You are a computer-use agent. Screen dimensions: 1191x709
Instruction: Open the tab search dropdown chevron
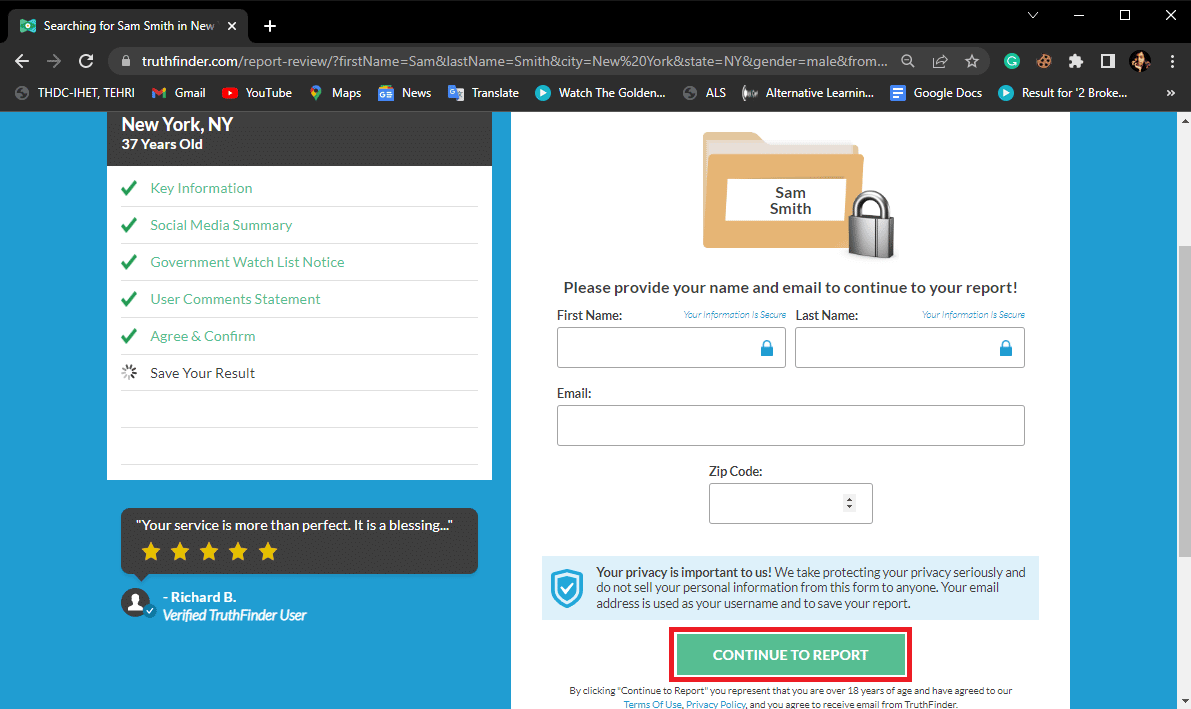pos(1033,15)
